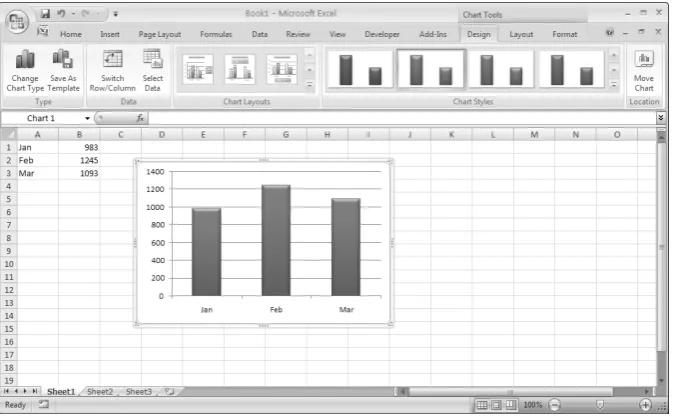Click the Feb bar in chart
This screenshot has width=673, height=416.
click(276, 240)
